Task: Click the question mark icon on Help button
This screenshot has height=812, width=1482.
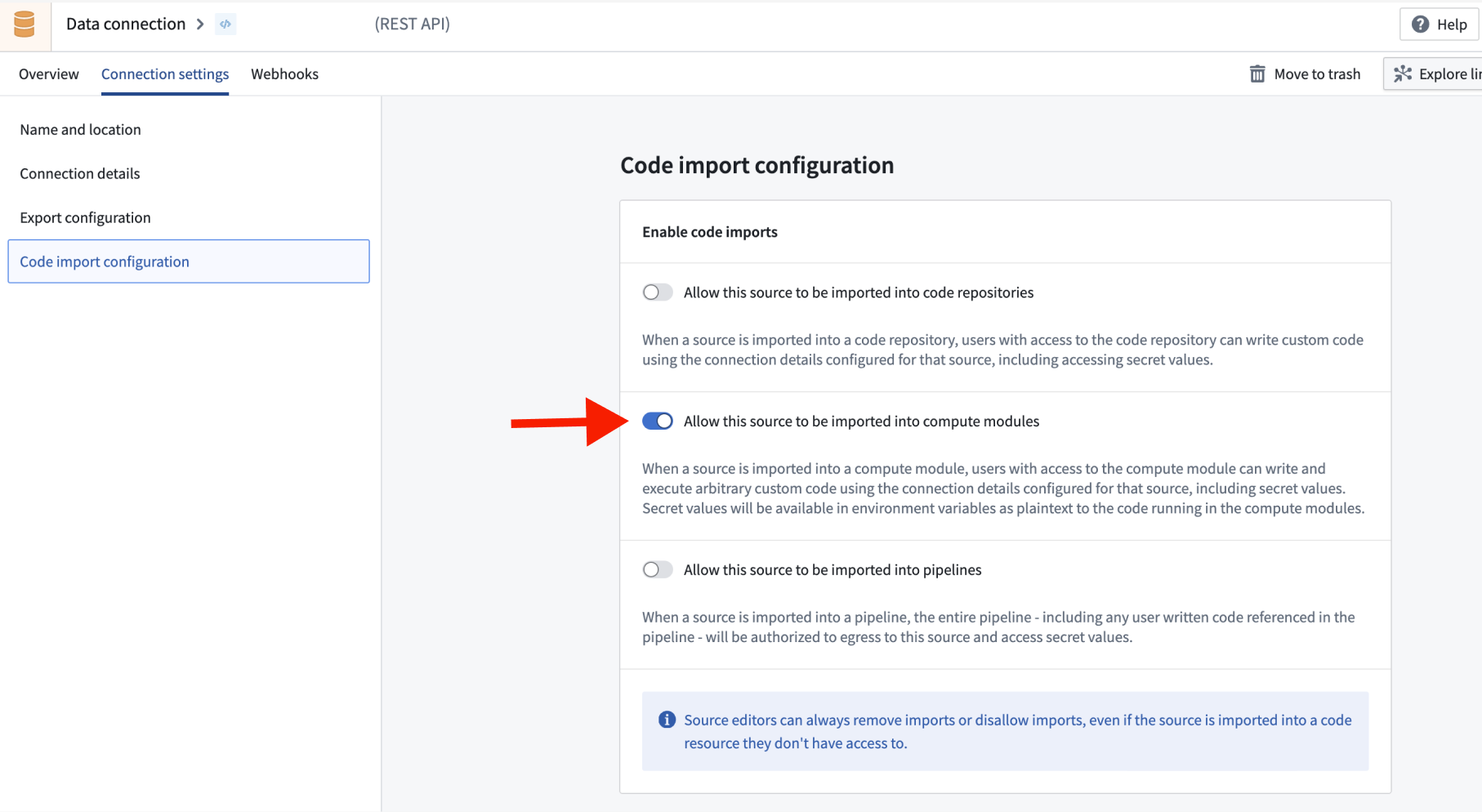Action: tap(1422, 24)
